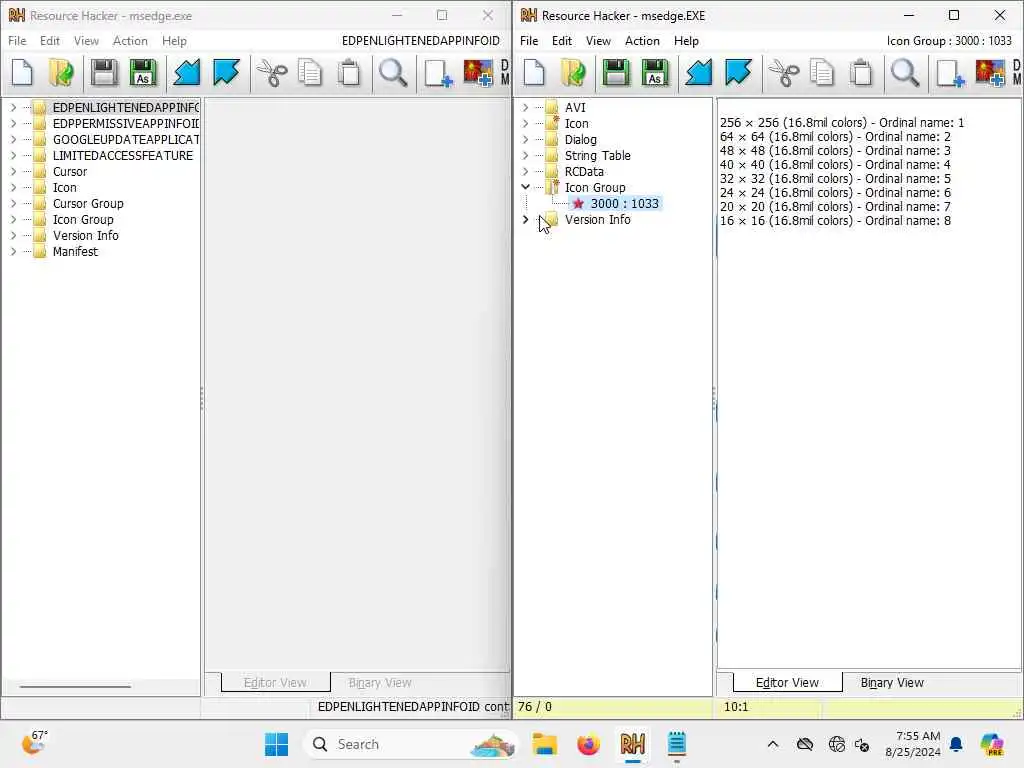Open Firefox from taskbar
The width and height of the screenshot is (1024, 768).
588,744
